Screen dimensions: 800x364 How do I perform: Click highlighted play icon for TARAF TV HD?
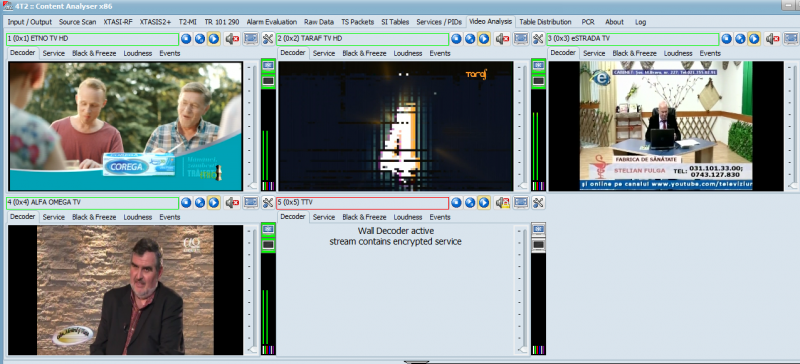coord(484,39)
